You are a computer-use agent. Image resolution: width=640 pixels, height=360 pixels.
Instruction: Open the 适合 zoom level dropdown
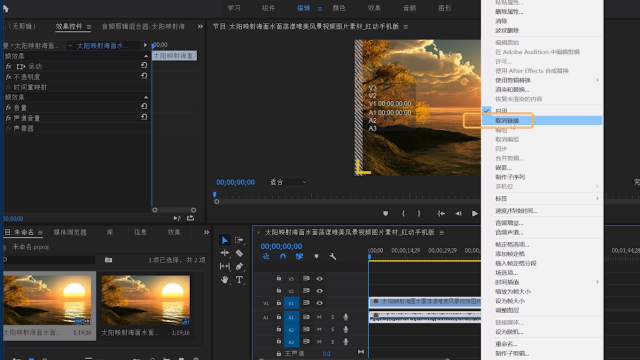click(288, 182)
